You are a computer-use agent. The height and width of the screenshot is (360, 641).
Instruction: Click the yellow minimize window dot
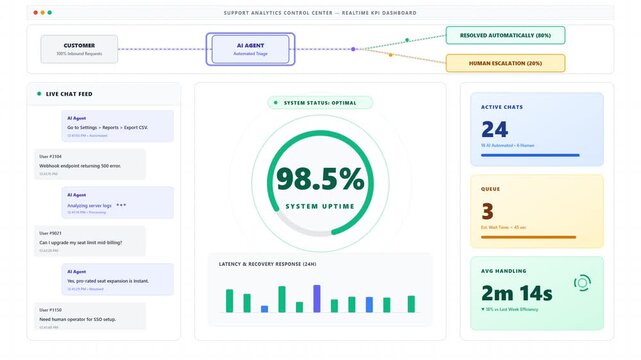pos(43,13)
